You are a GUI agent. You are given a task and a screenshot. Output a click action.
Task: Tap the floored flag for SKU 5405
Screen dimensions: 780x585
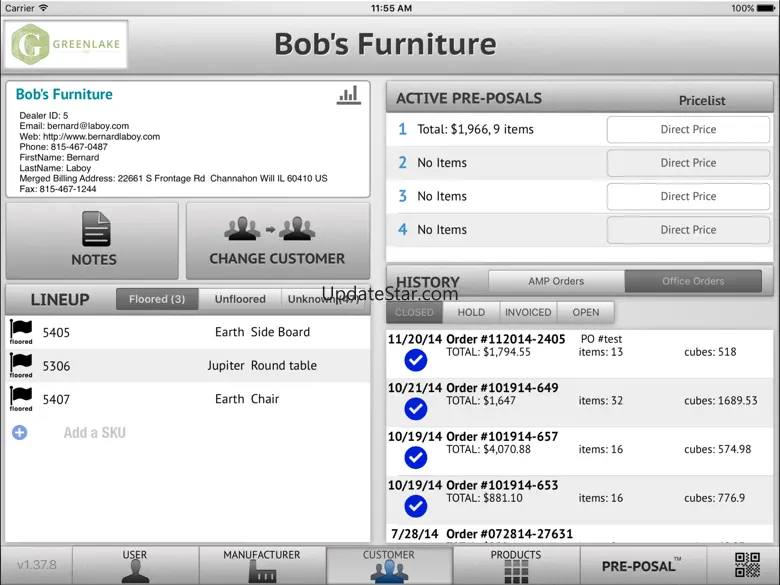pyautogui.click(x=21, y=331)
